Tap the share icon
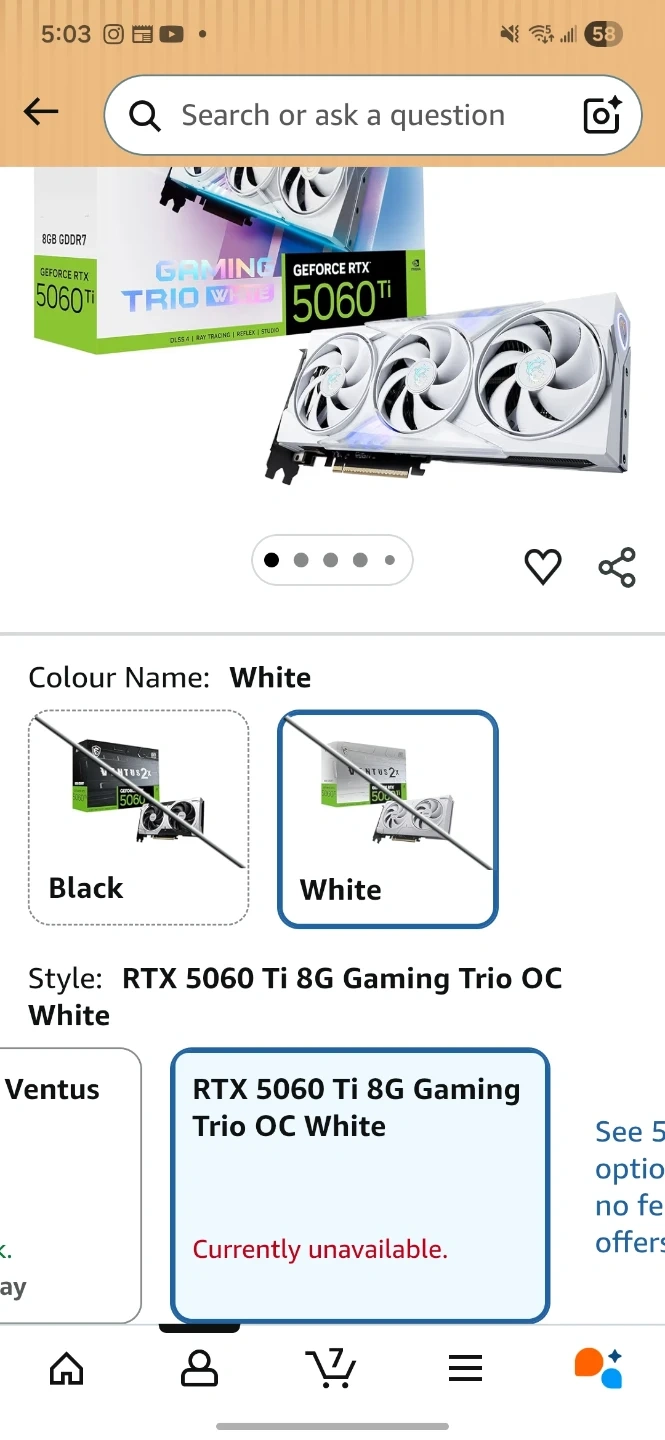Viewport: 665px width, 1440px height. pyautogui.click(x=617, y=567)
